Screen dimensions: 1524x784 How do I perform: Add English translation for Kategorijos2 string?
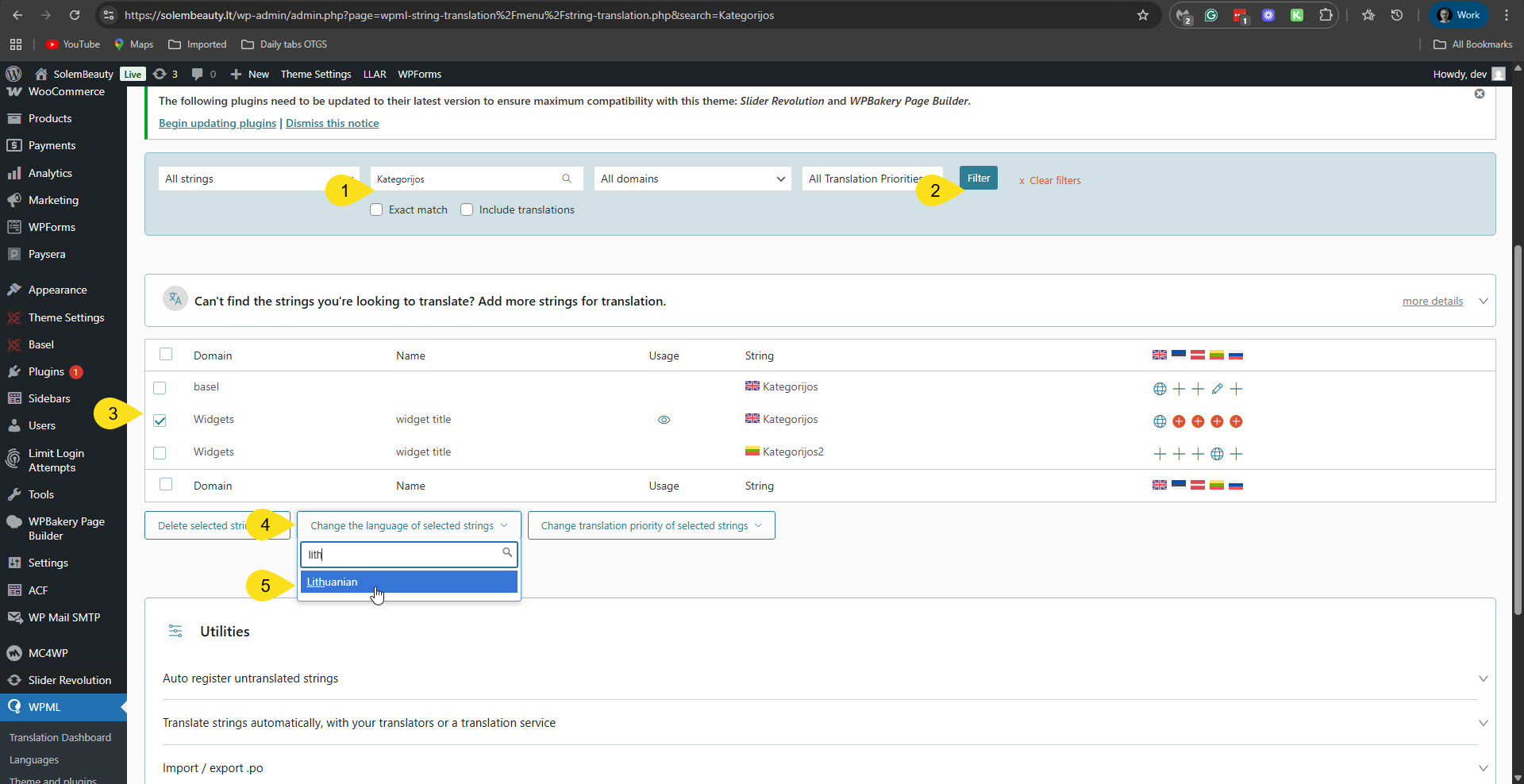[1160, 454]
